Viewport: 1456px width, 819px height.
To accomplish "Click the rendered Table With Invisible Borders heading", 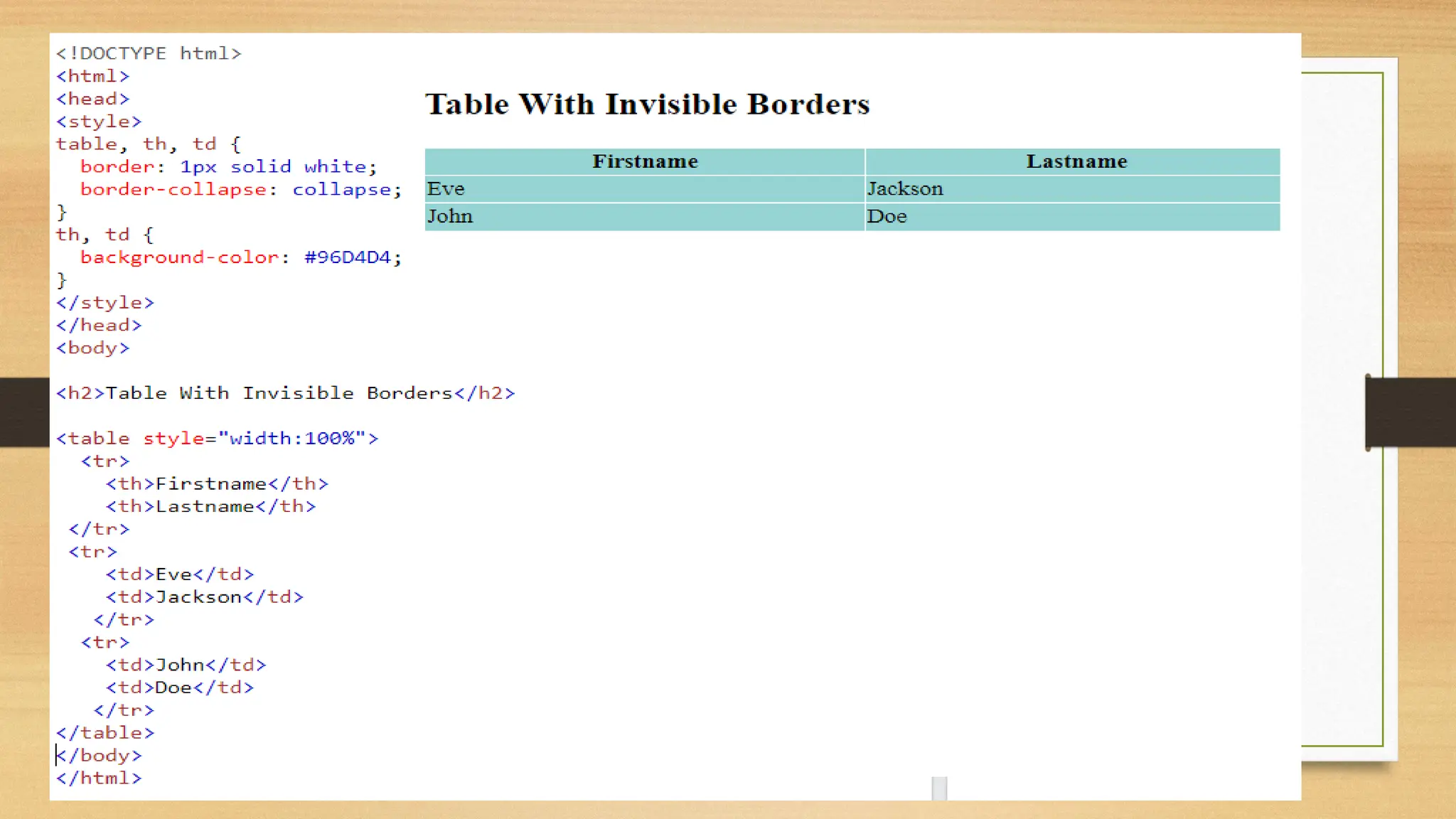I will click(647, 105).
